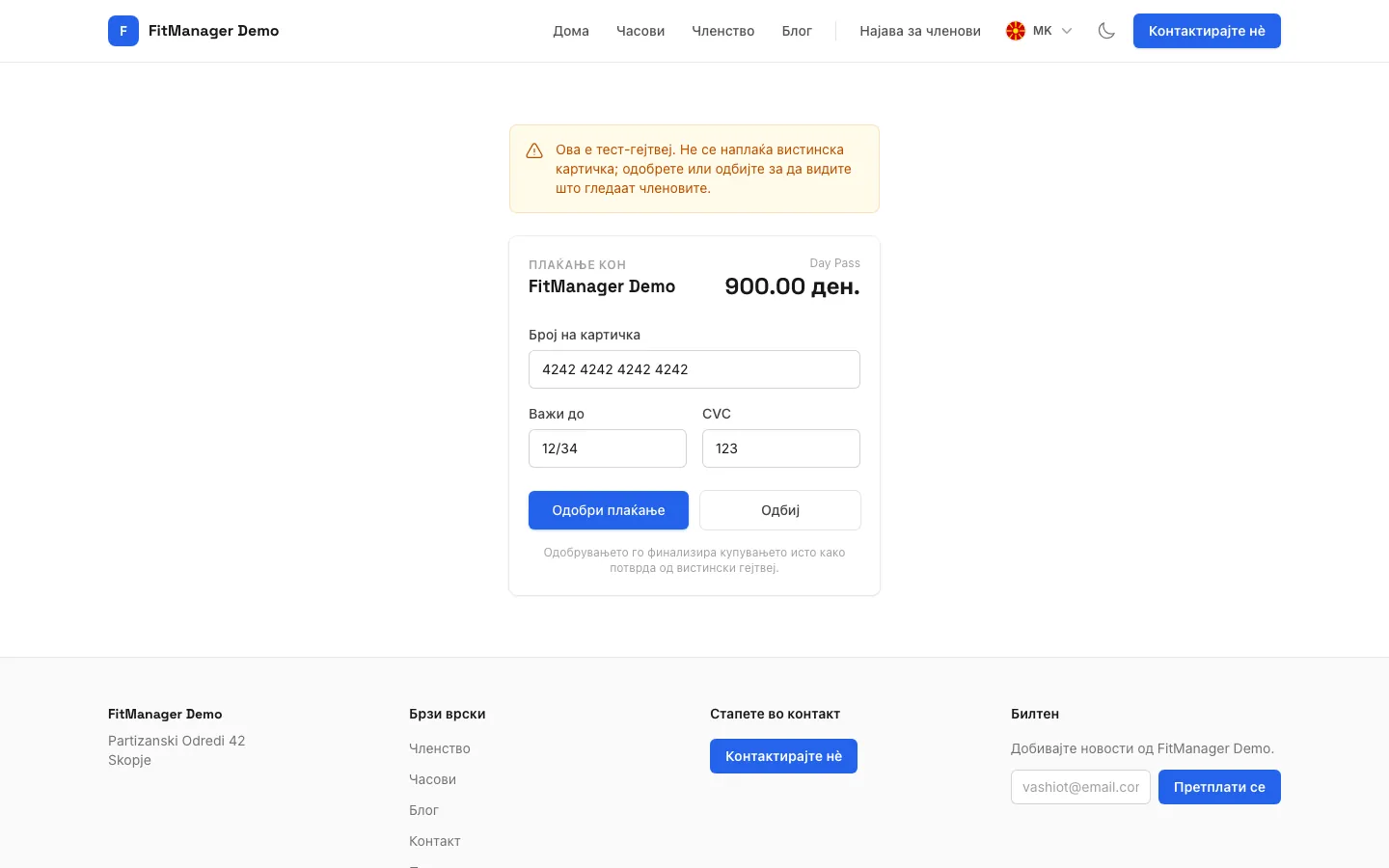
Task: Click Одобри плаќање button
Action: (609, 510)
